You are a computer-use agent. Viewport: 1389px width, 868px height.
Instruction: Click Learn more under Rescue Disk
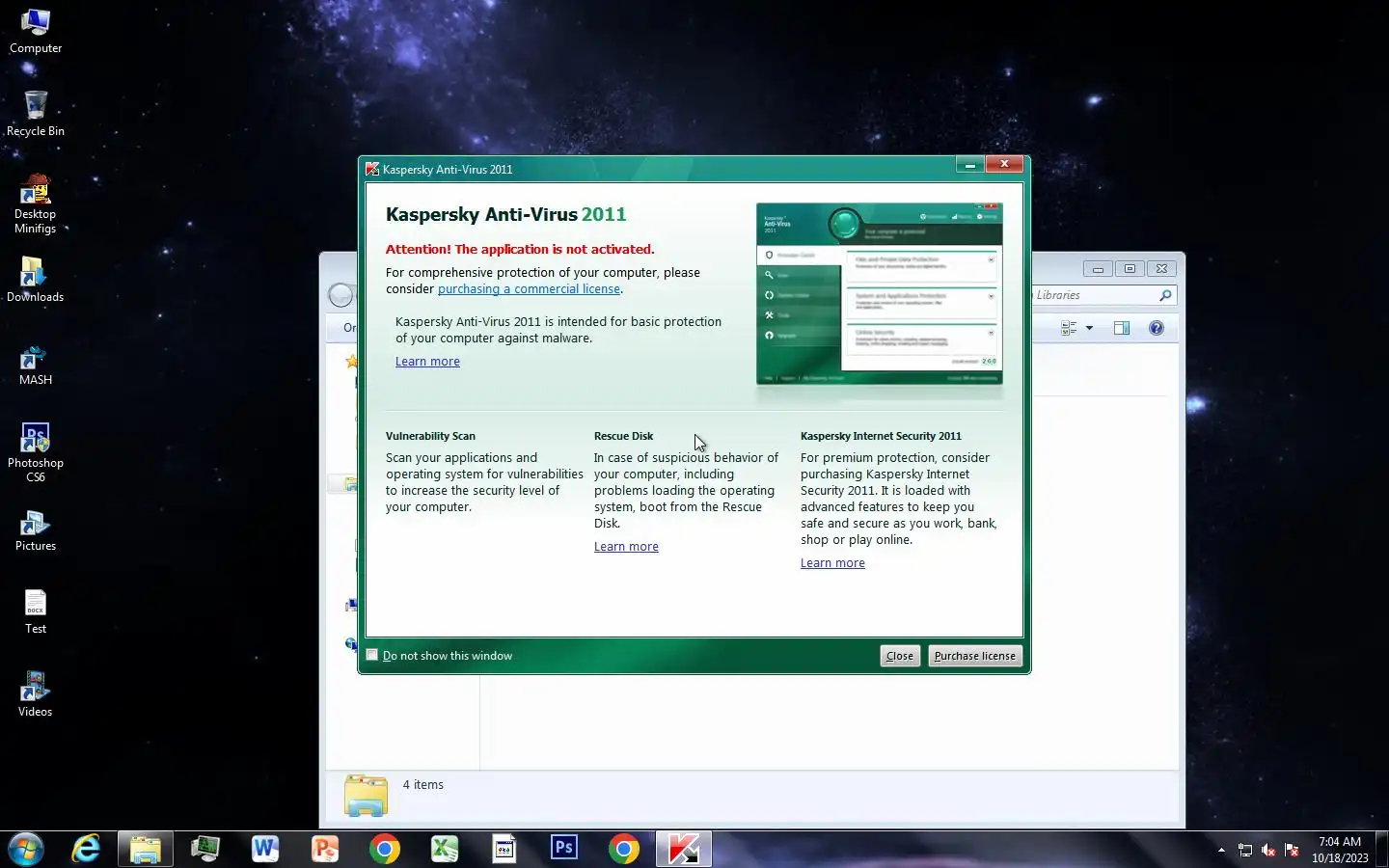626,547
